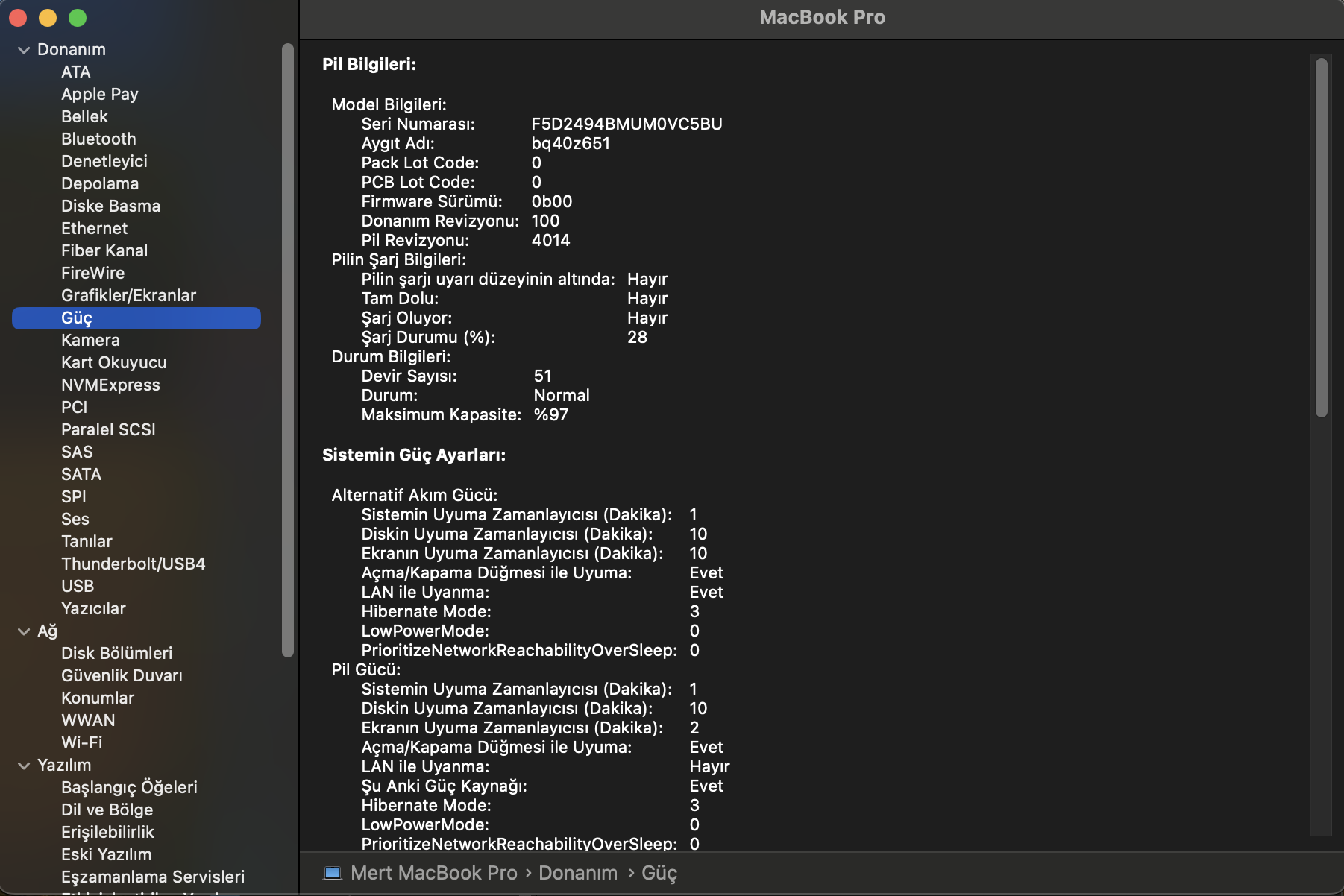Screen dimensions: 1344x896
Task: Click the battery serial number F5D2494BMUM0VC5BU
Action: (x=627, y=124)
